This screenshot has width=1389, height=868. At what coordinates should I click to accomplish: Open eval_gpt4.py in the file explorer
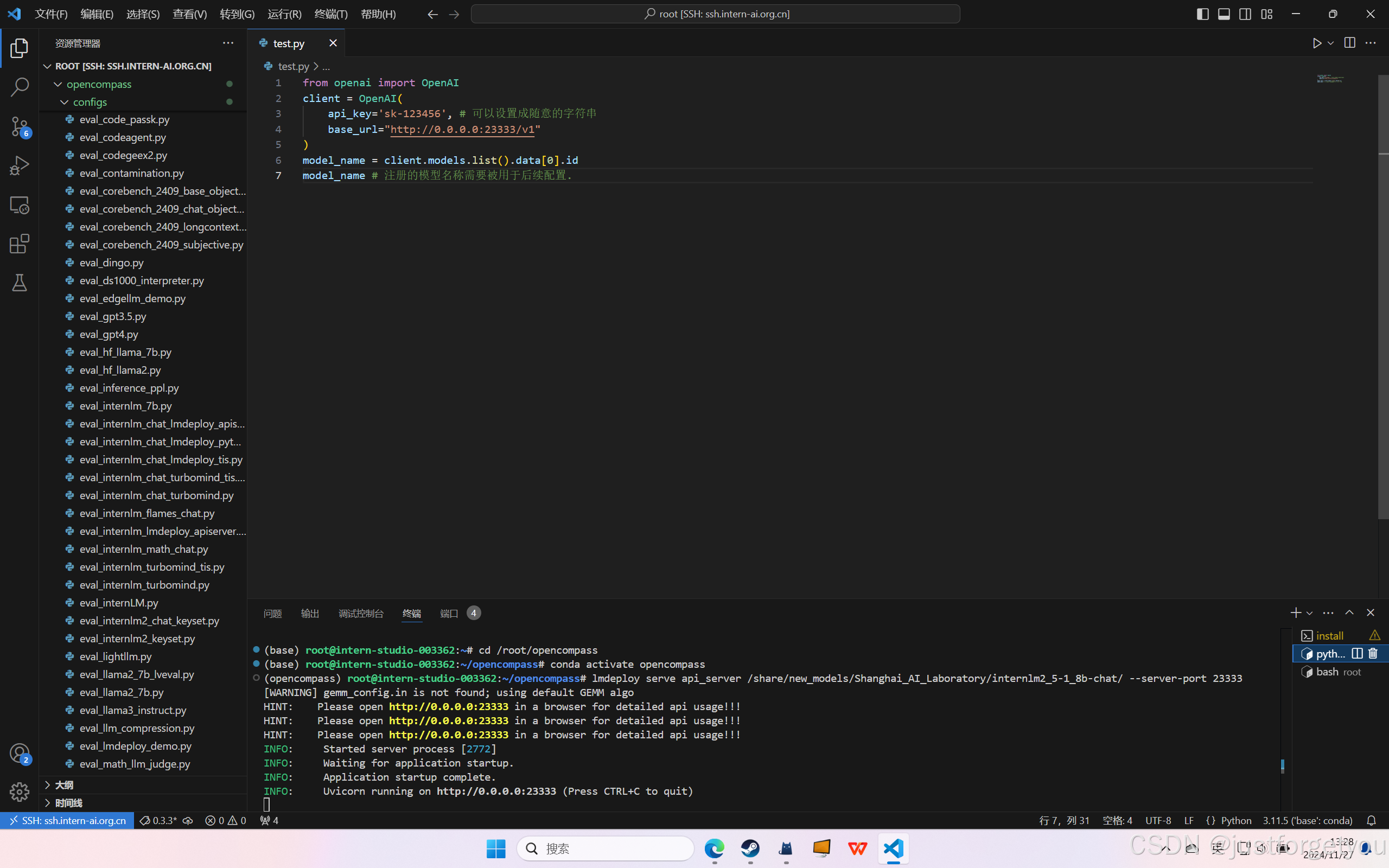pos(109,334)
